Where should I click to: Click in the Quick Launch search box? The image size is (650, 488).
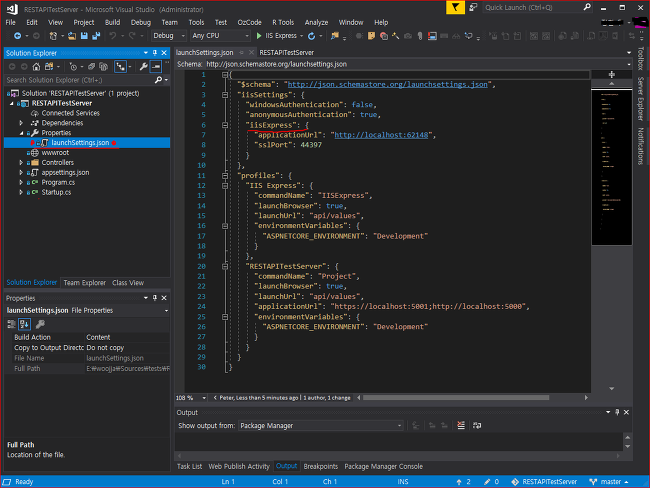coord(537,7)
